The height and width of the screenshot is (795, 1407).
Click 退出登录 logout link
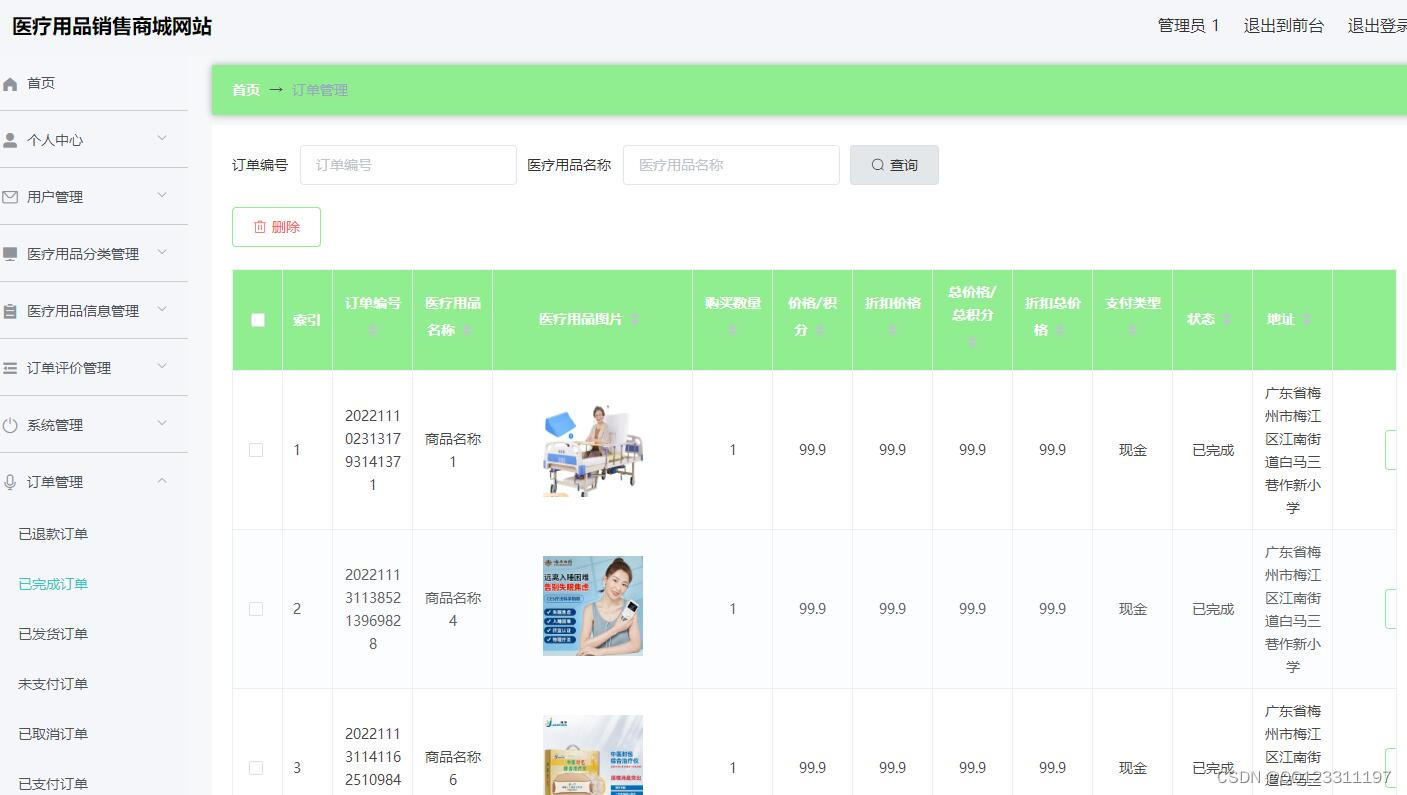[1377, 26]
